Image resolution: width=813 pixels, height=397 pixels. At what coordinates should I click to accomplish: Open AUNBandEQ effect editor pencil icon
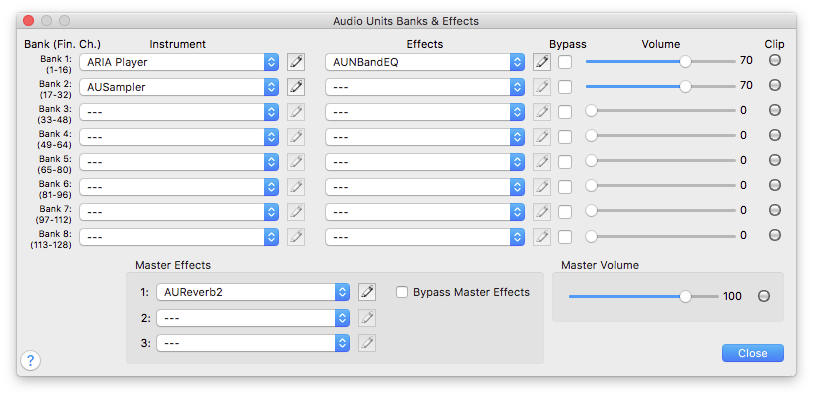(542, 62)
